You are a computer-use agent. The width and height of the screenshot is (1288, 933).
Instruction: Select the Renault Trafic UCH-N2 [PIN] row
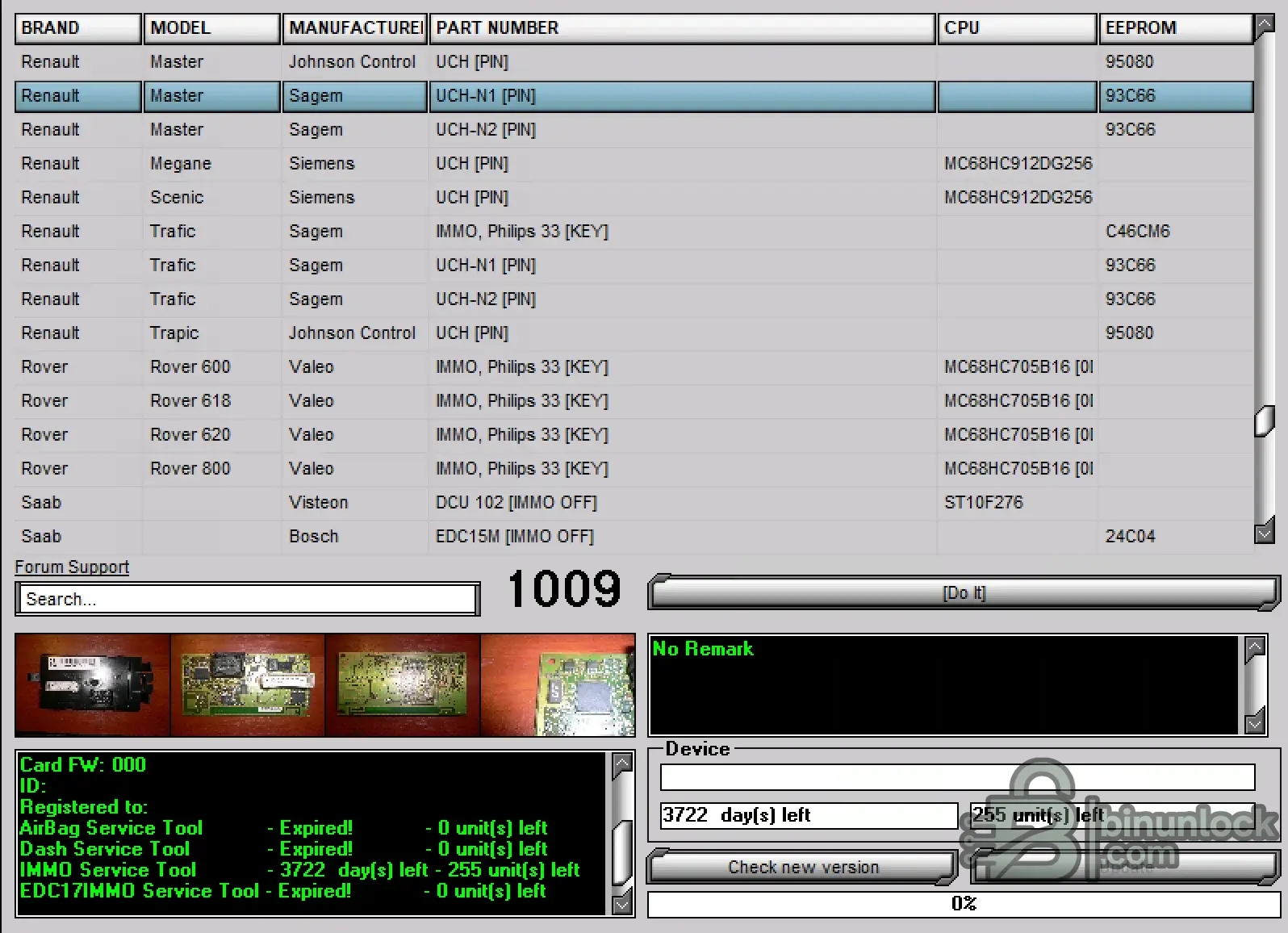tap(634, 299)
